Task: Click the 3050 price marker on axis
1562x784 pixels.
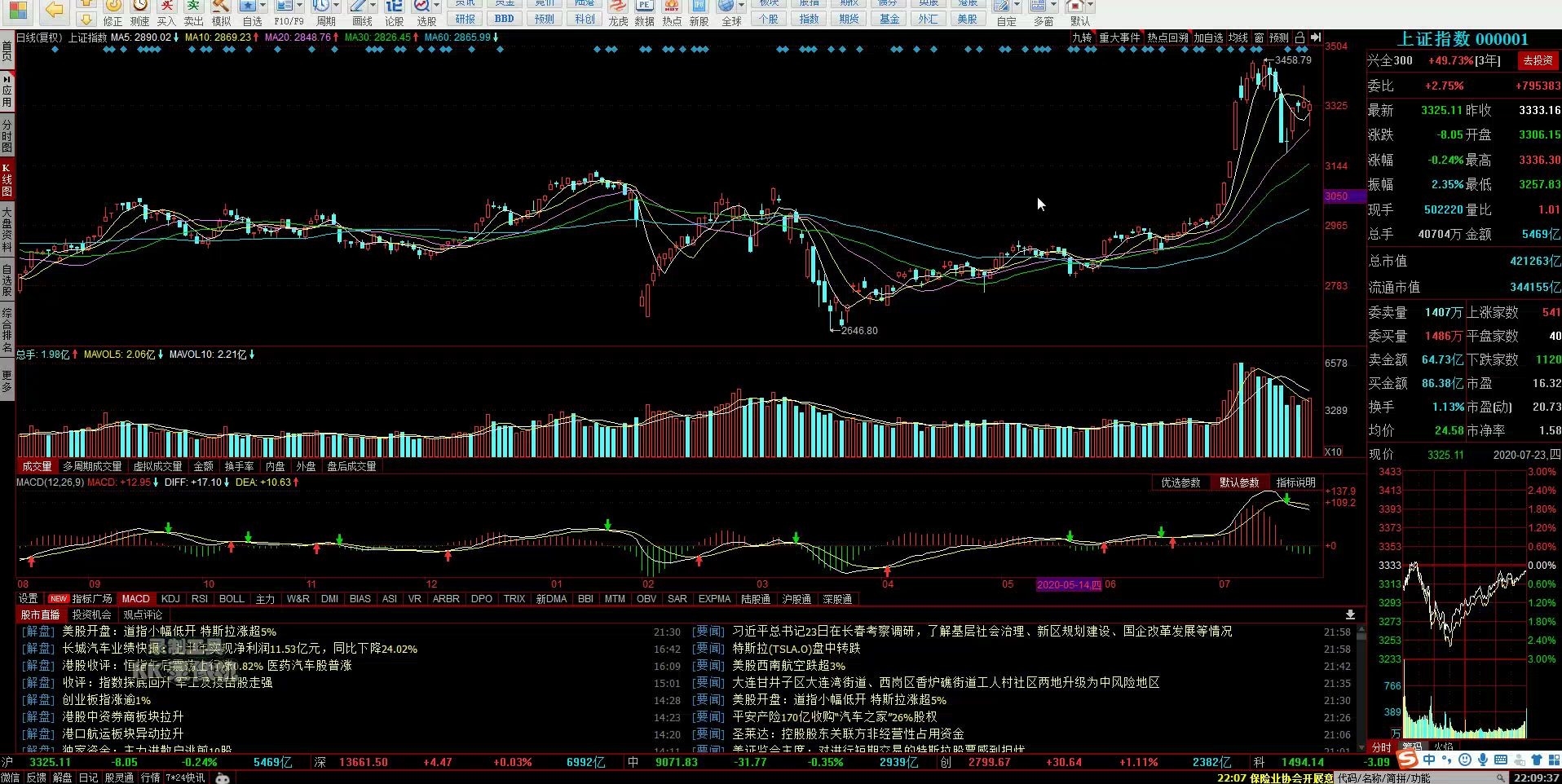Action: pyautogui.click(x=1345, y=196)
